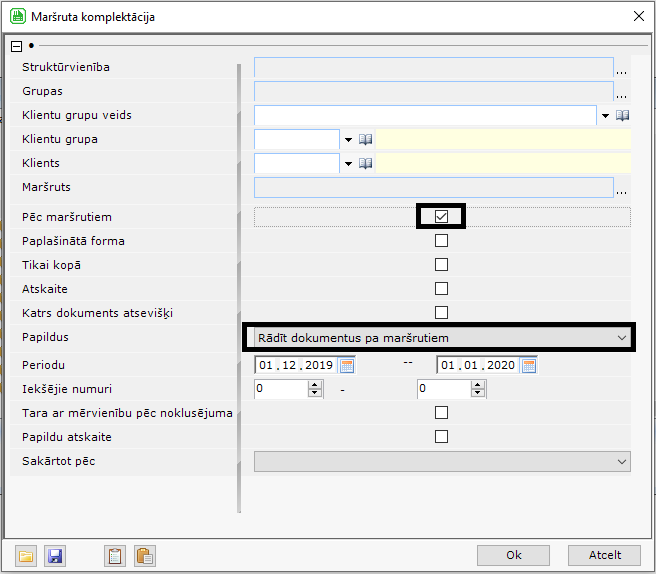This screenshot has width=656, height=574.
Task: Click the open folder icon in bottom toolbar
Action: [x=26, y=556]
